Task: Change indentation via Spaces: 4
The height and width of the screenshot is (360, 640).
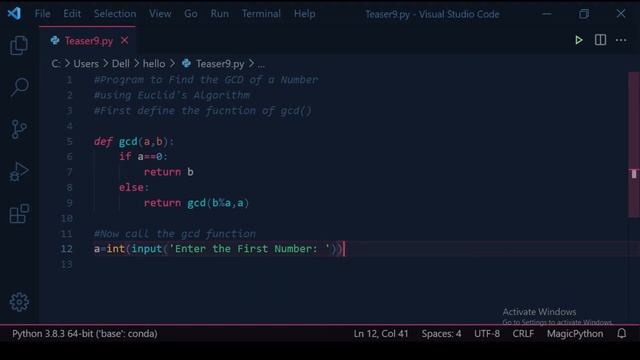Action: (x=441, y=333)
